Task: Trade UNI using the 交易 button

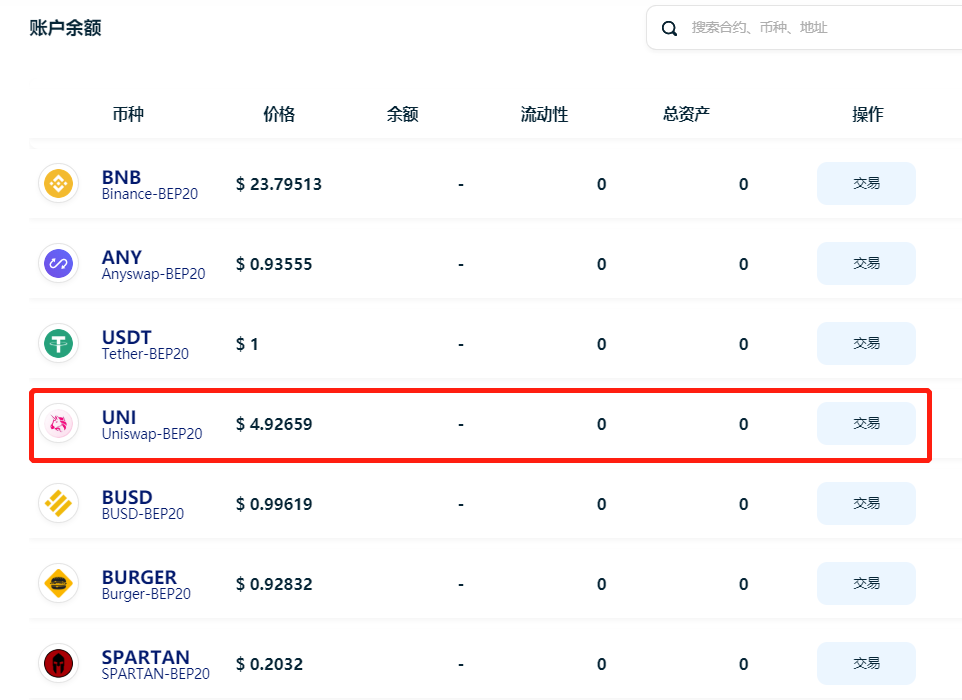Action: point(866,423)
